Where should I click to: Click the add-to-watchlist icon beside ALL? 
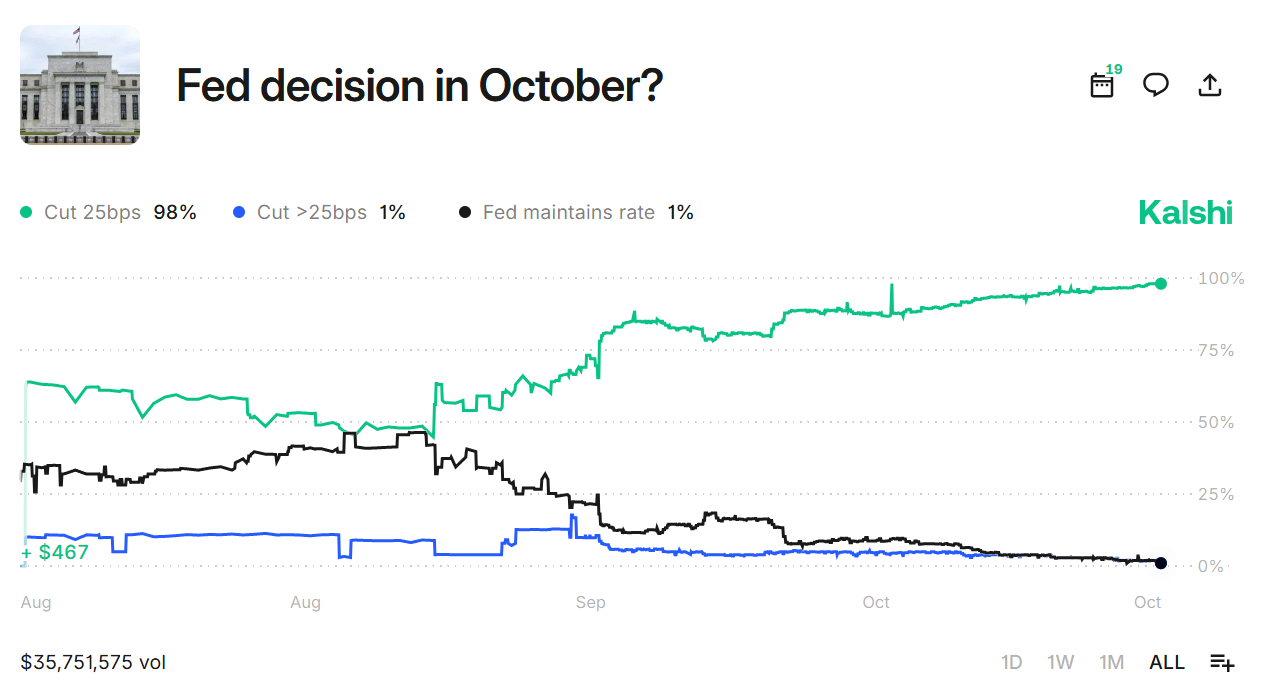tap(1220, 662)
